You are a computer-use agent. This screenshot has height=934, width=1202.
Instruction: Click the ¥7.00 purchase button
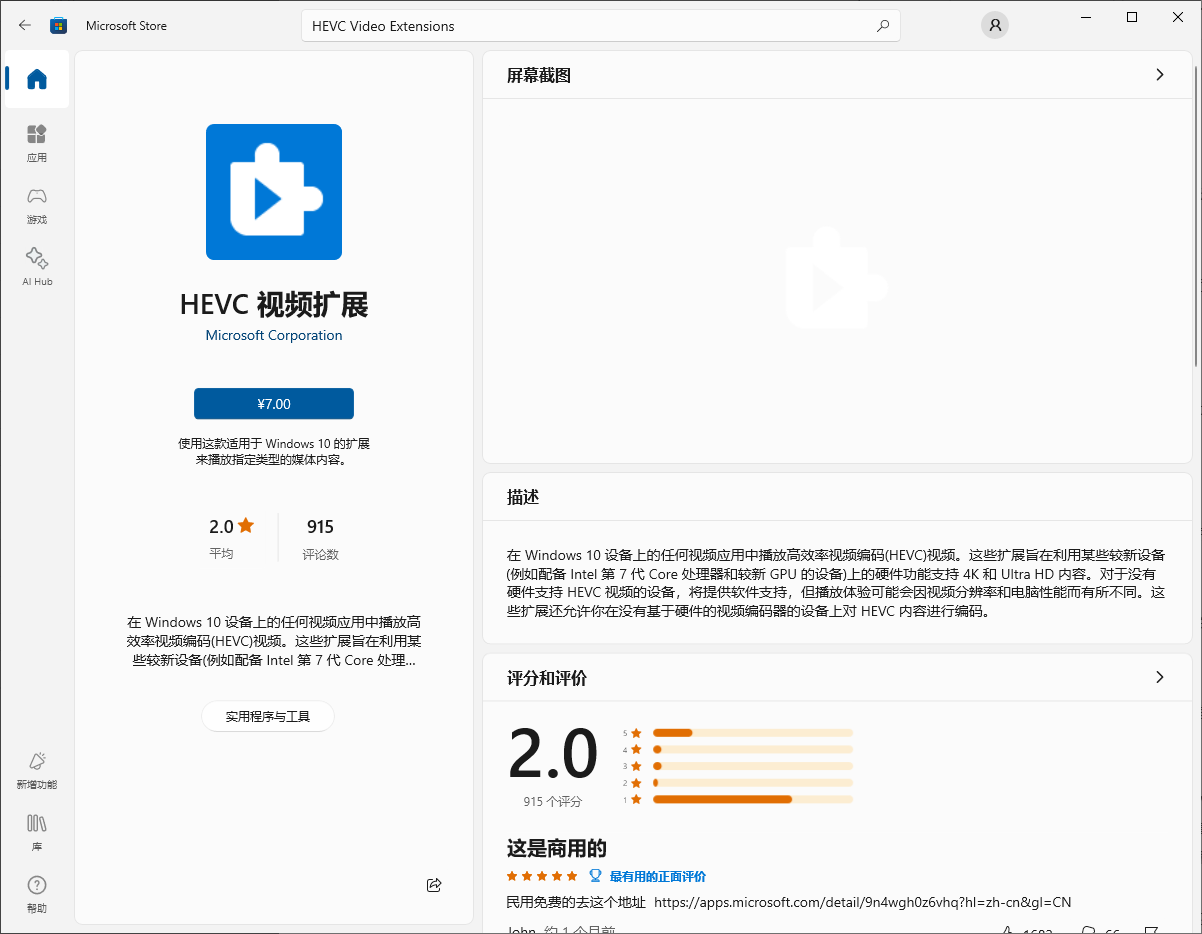pos(273,404)
